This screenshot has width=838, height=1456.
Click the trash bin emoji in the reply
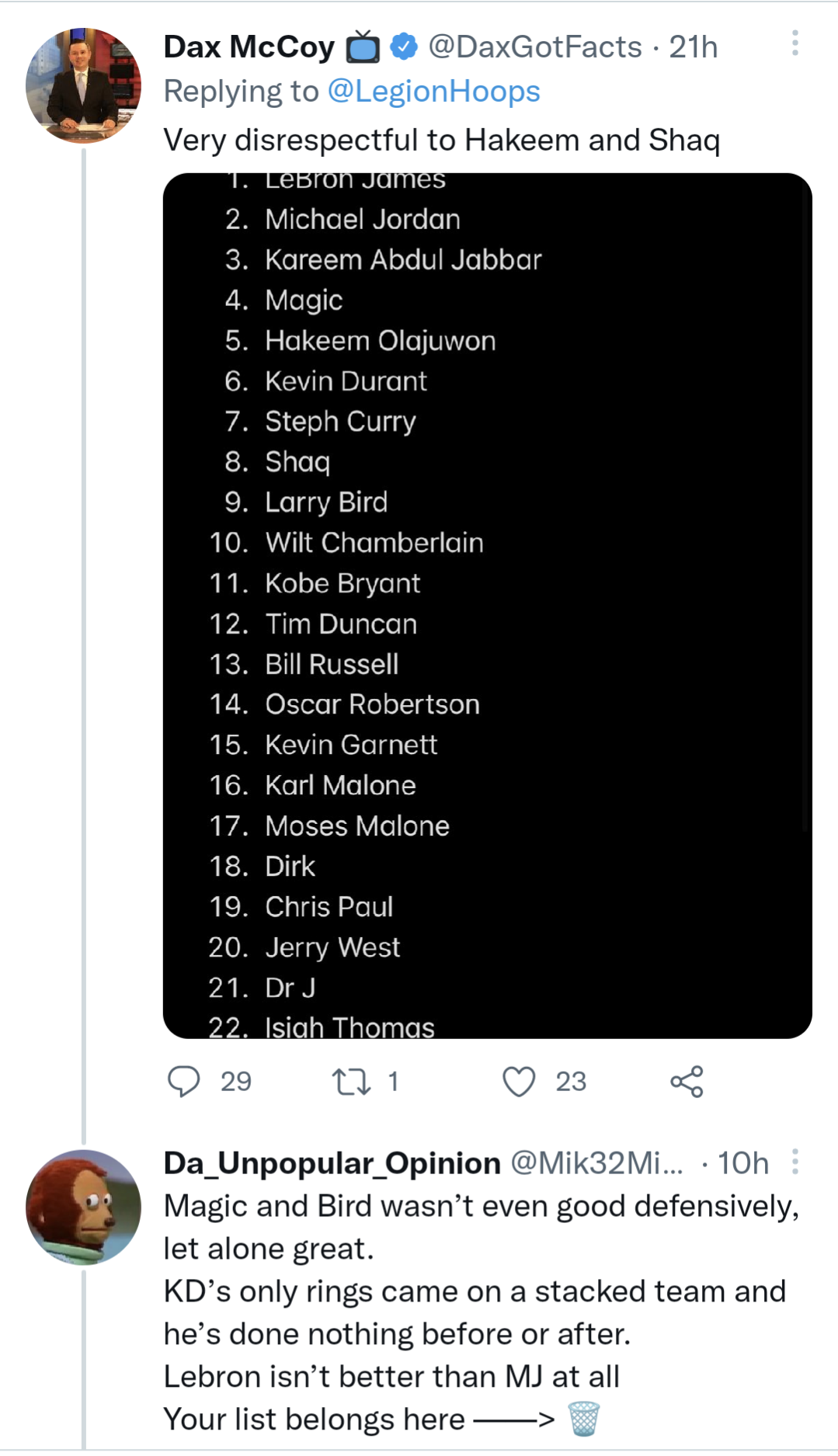[x=582, y=1419]
